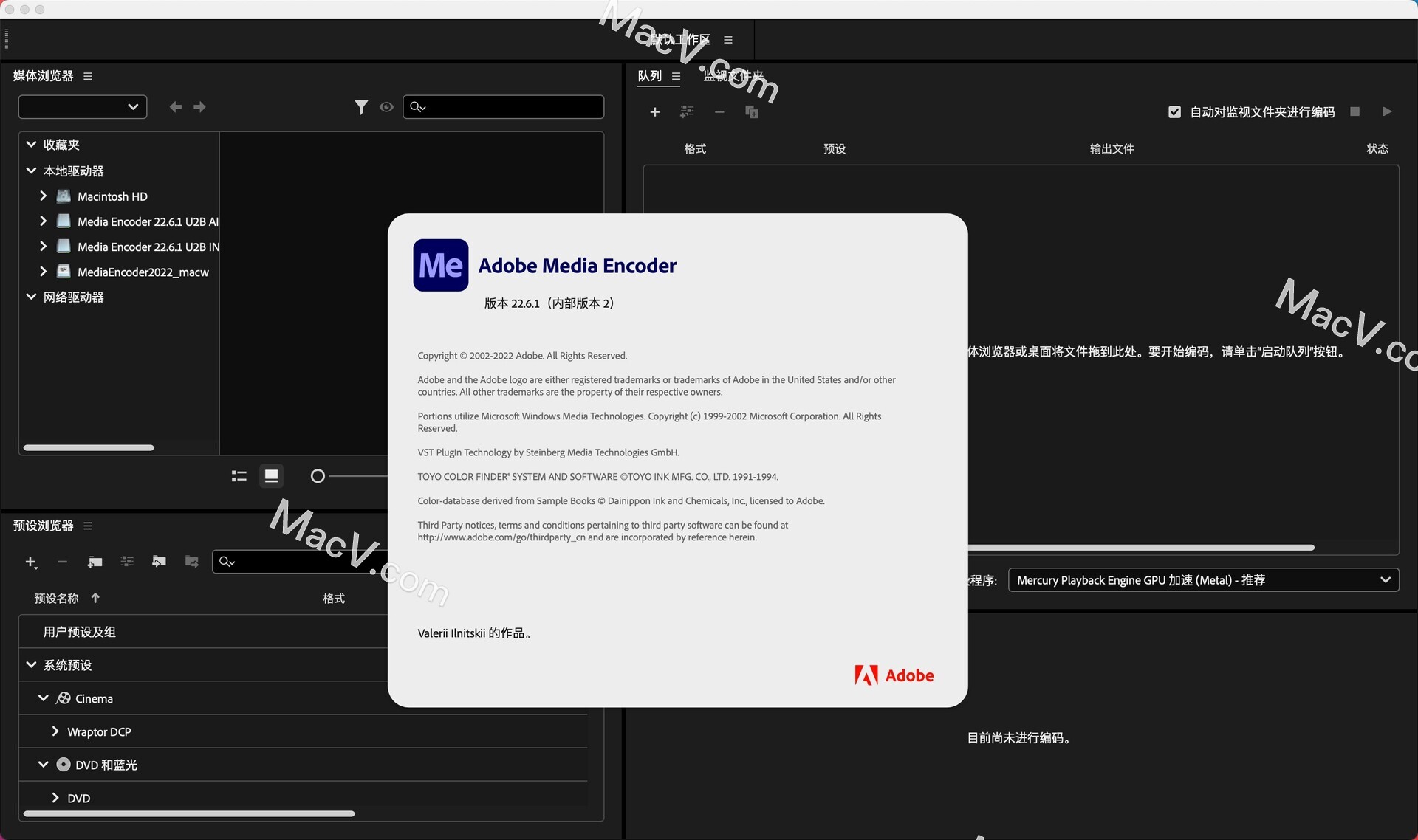This screenshot has height=840, width=1418.
Task: Sort by the 预设名称 column header
Action: tap(56, 599)
